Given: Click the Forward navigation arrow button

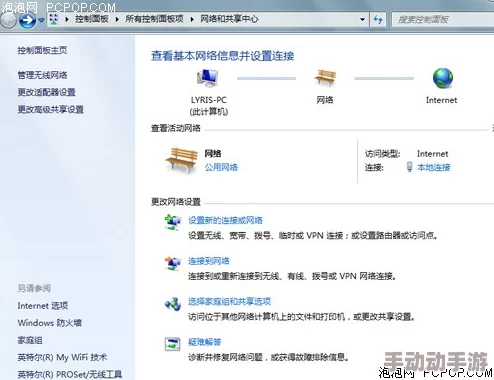Looking at the screenshot, I should pyautogui.click(x=27, y=20).
